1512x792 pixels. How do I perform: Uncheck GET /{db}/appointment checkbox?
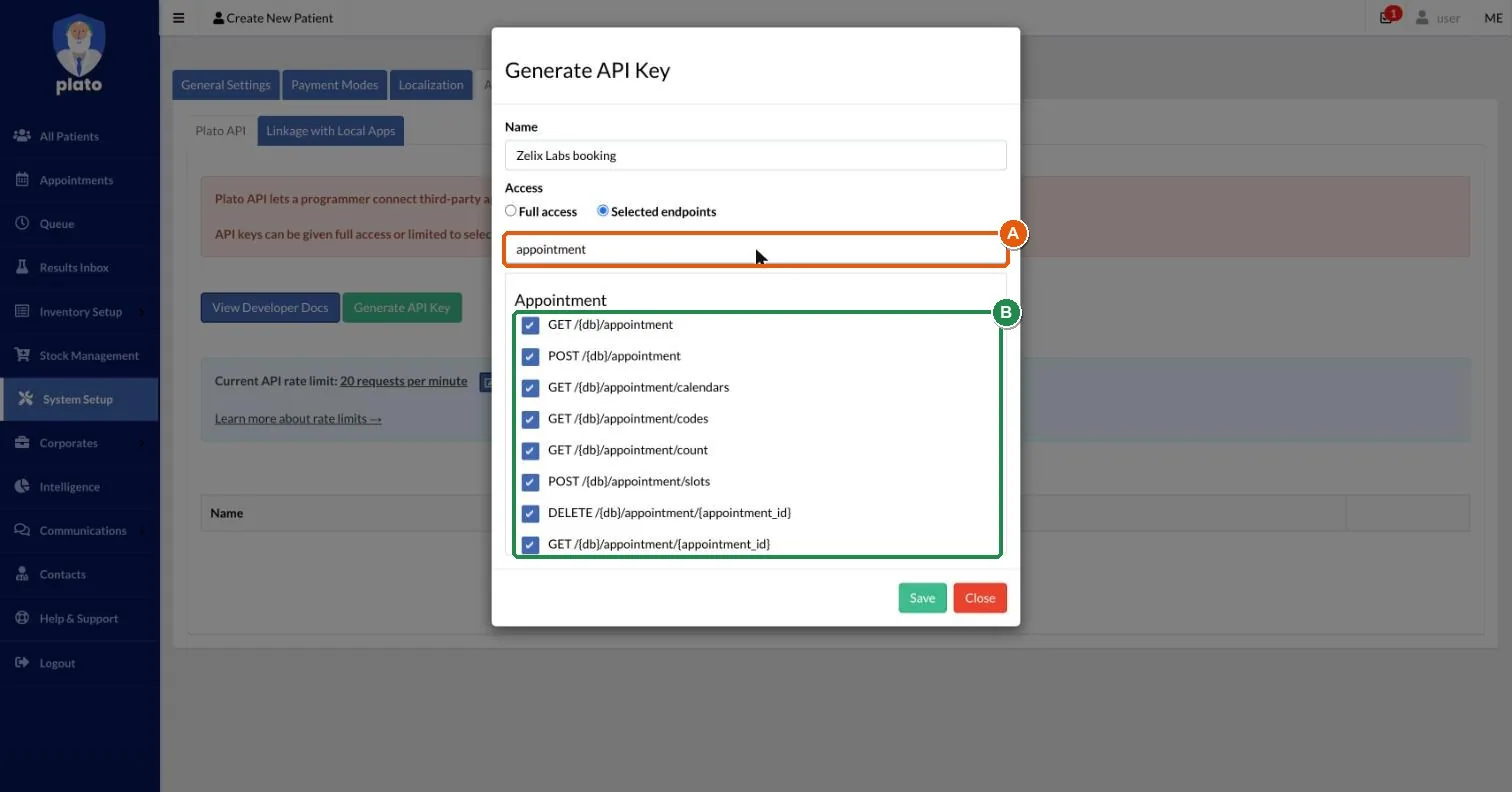(x=530, y=325)
